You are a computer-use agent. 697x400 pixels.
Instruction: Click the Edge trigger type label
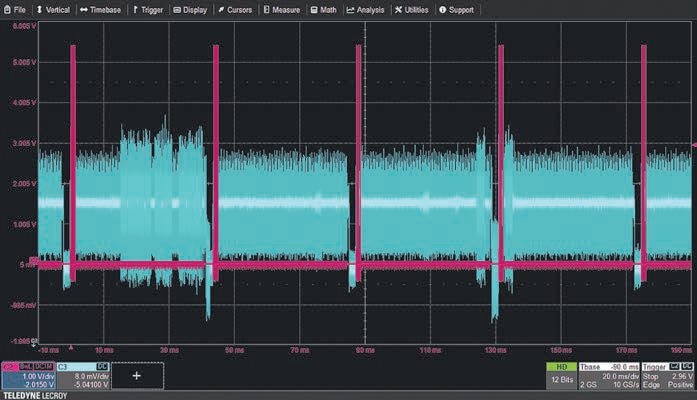tap(651, 385)
